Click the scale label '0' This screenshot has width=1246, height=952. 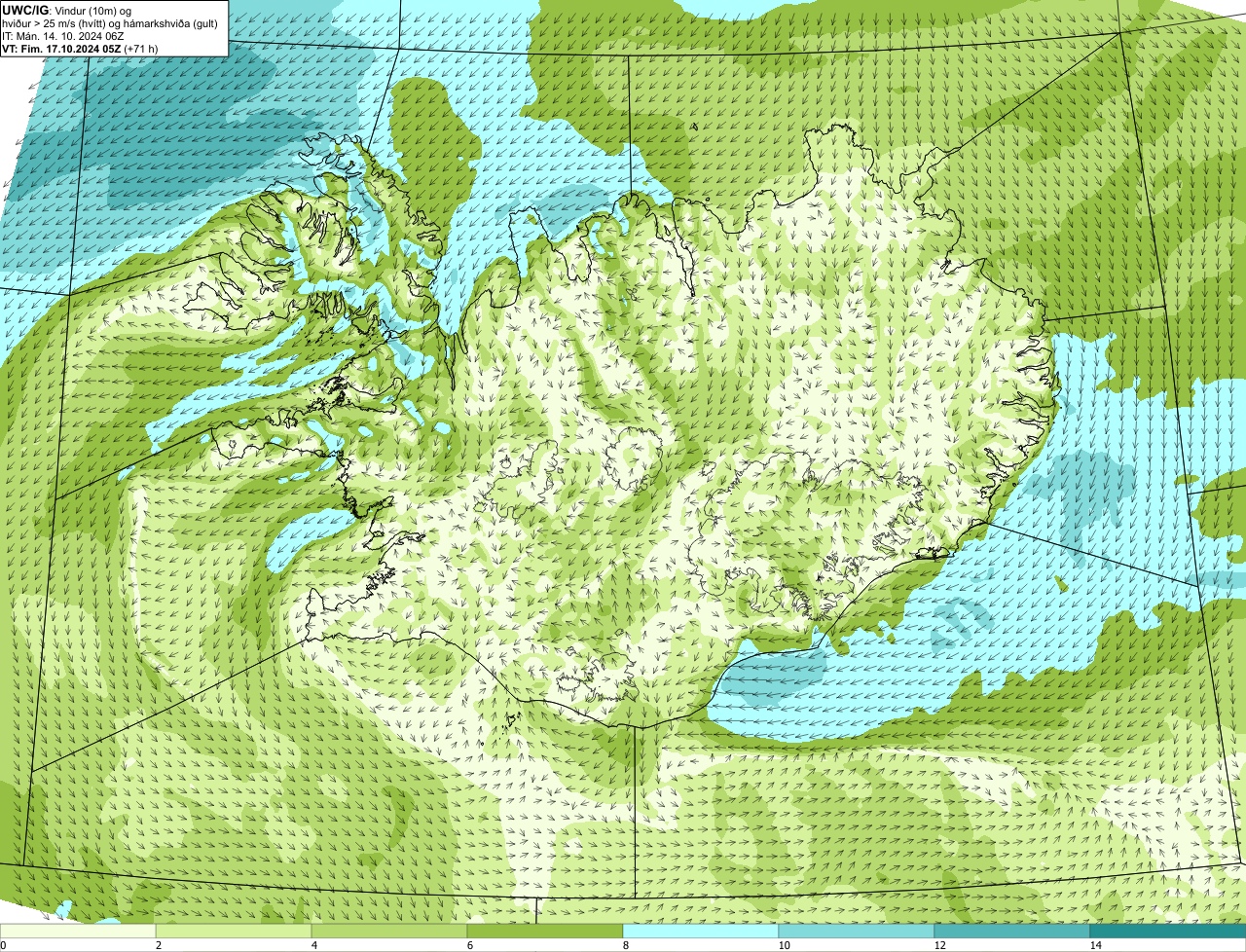click(x=3, y=945)
